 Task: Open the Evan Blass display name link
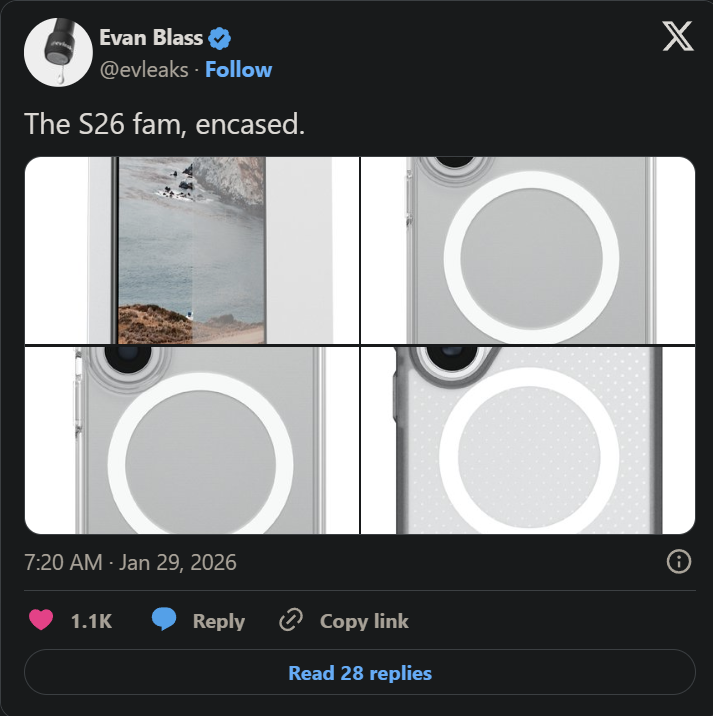pos(151,39)
